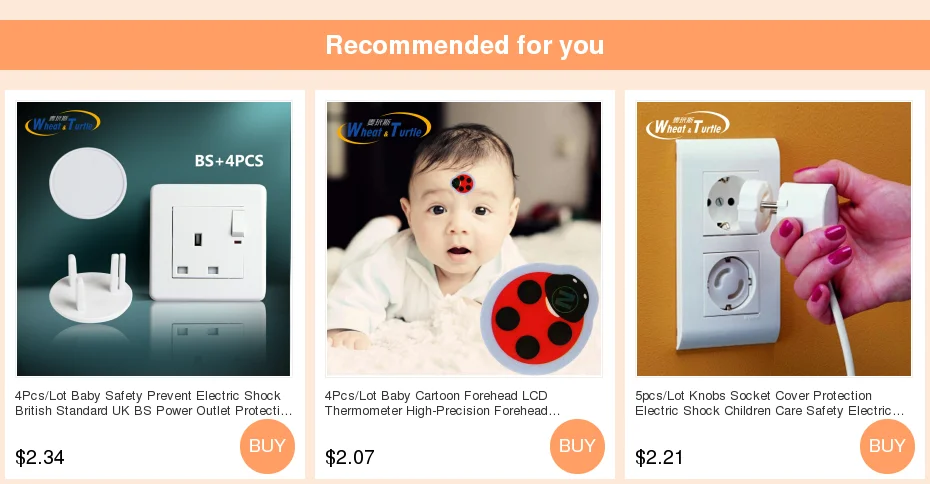
Task: Open baby forehead thermometer product image
Action: [x=464, y=239]
